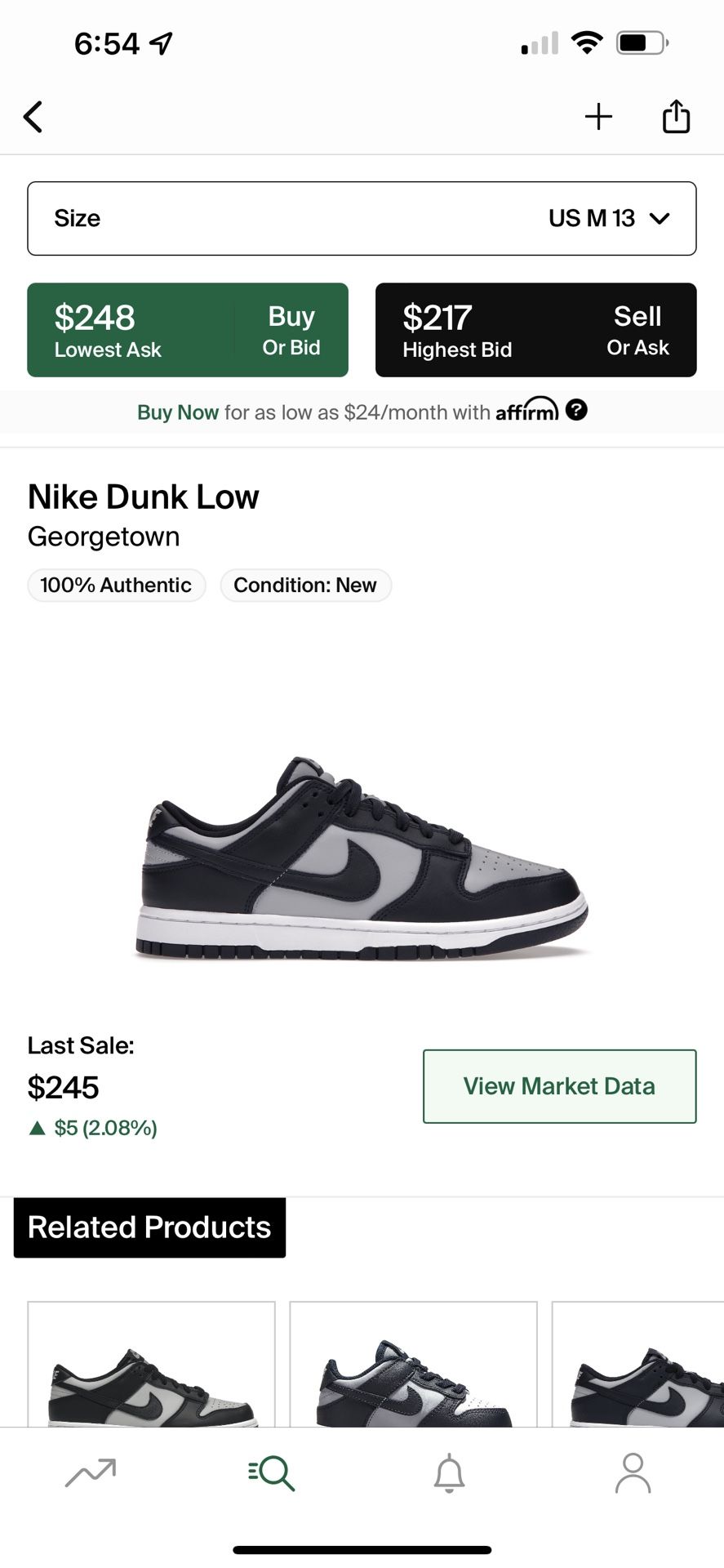724x1568 pixels.
Task: Tap the Buy Now Affirm link
Action: (178, 412)
